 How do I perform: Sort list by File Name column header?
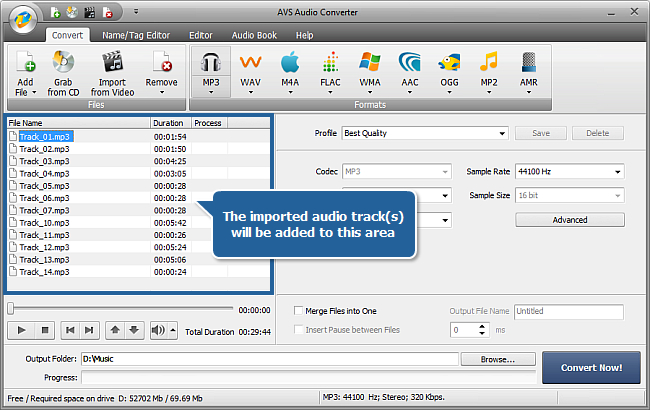[x=78, y=123]
